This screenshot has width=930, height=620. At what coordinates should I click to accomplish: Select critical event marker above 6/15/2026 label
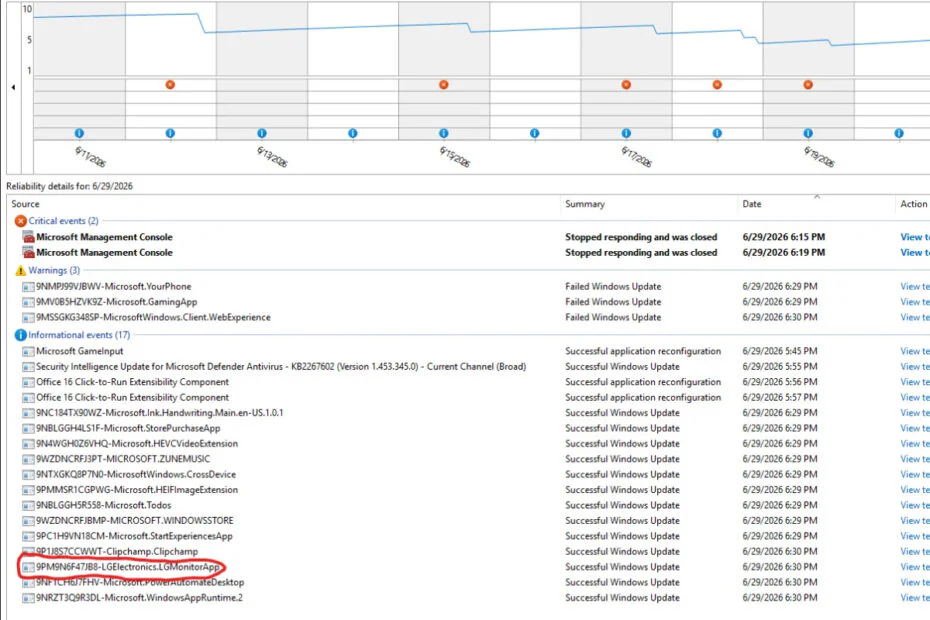[x=444, y=85]
